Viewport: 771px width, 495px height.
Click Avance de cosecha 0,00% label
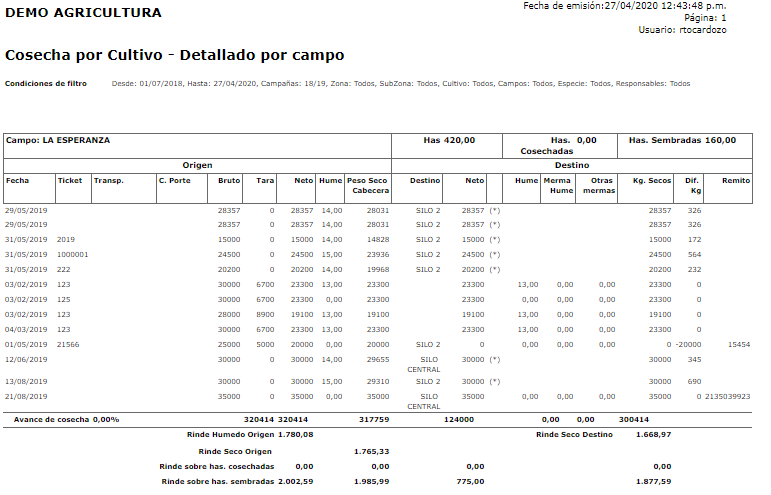(66, 420)
